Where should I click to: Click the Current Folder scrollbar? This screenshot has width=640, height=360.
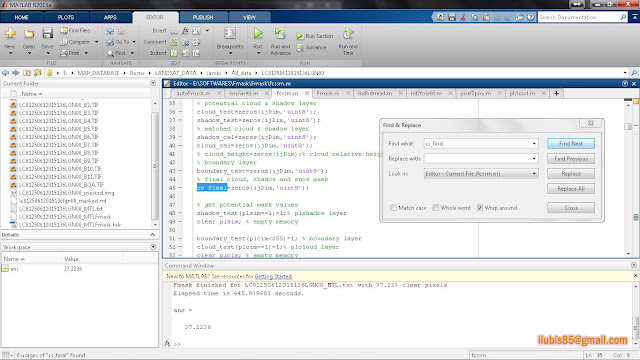coord(154,163)
